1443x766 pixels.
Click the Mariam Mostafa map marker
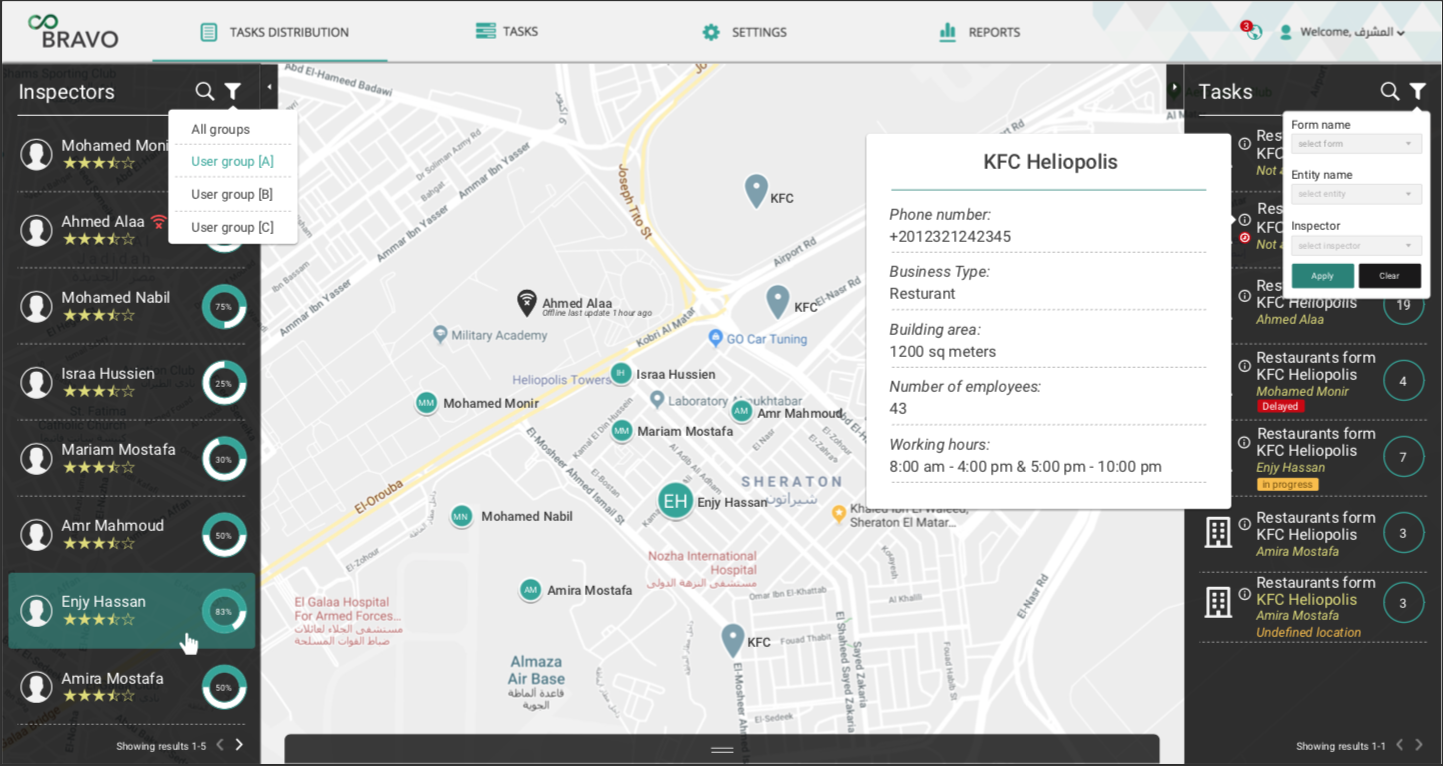pyautogui.click(x=622, y=431)
